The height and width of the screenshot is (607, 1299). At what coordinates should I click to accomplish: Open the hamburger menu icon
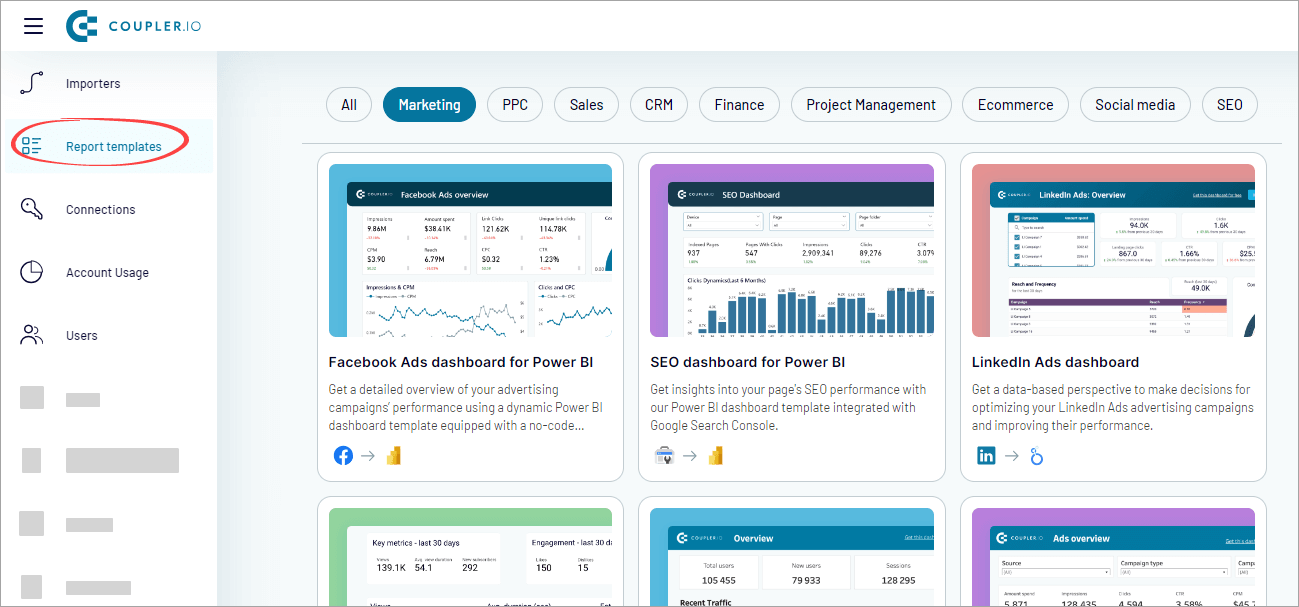pyautogui.click(x=34, y=26)
